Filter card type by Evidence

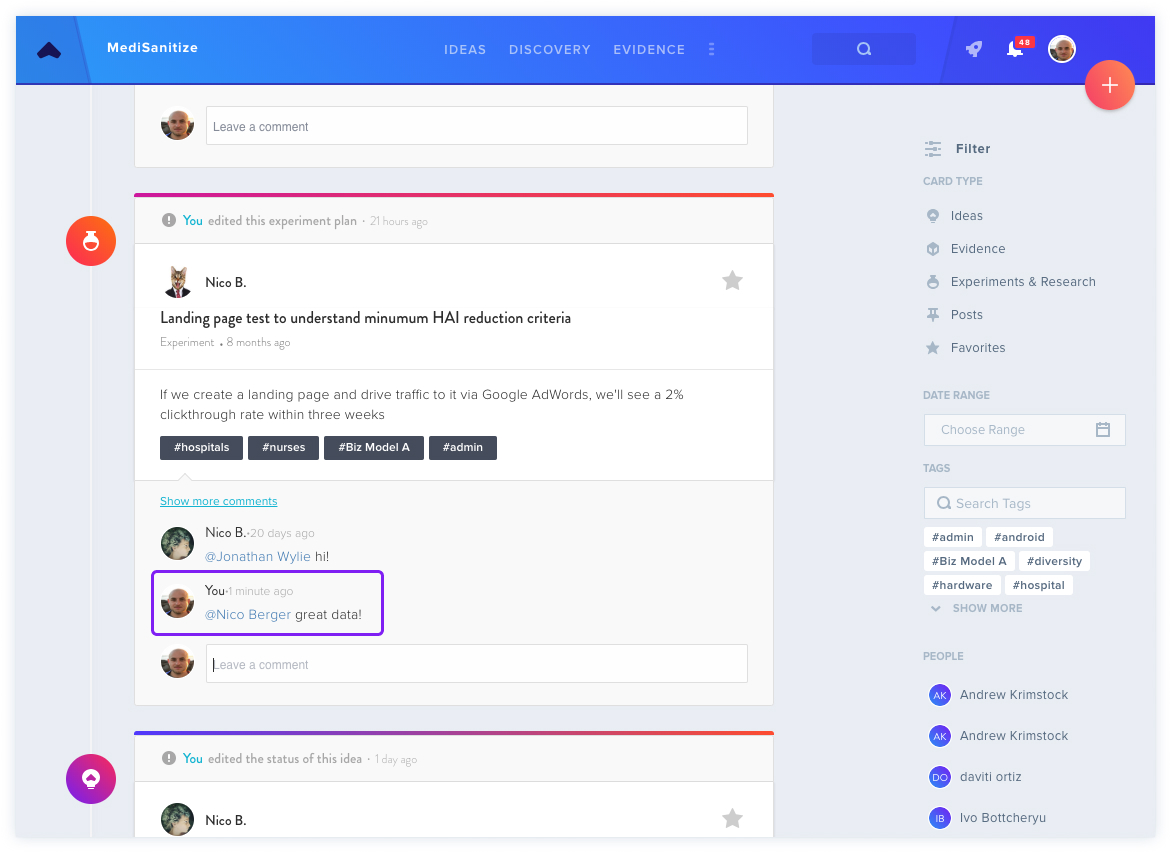(978, 249)
